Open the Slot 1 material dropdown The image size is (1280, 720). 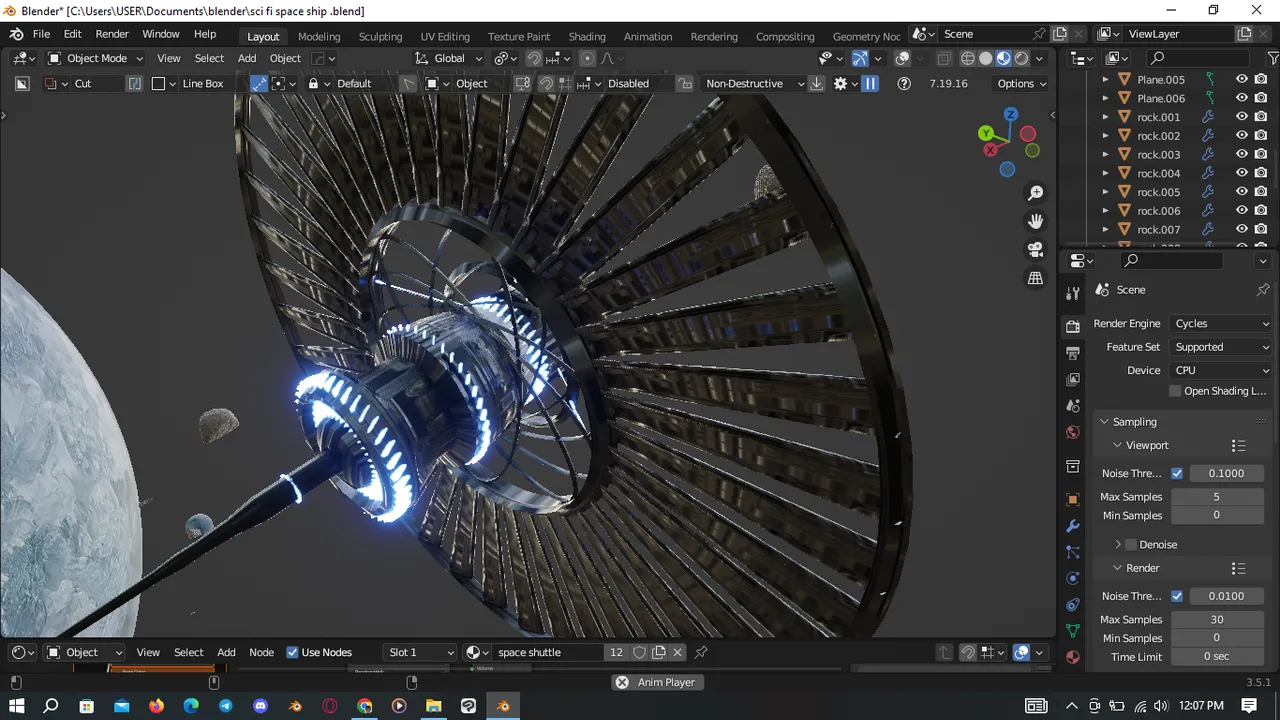(421, 652)
